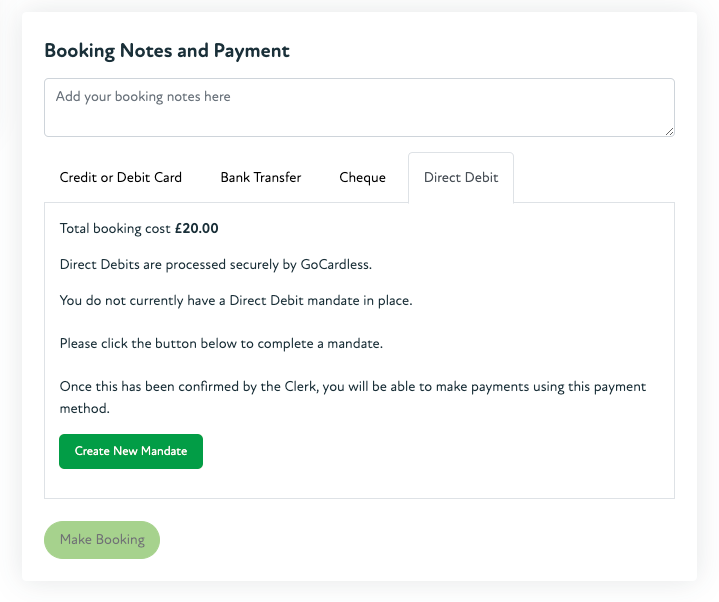Click the Booking Notes and Payment heading
The width and height of the screenshot is (719, 602).
[x=167, y=51]
